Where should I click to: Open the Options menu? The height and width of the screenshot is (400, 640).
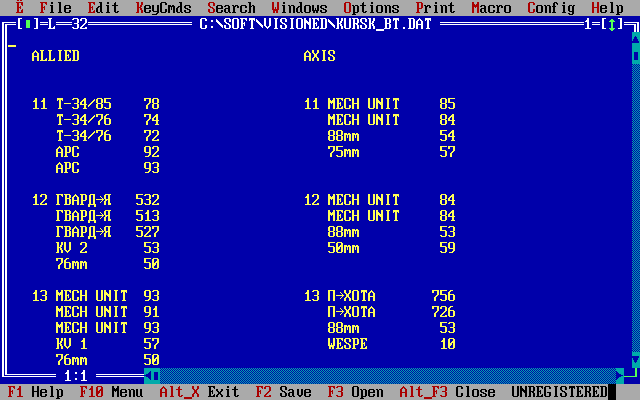[371, 7]
